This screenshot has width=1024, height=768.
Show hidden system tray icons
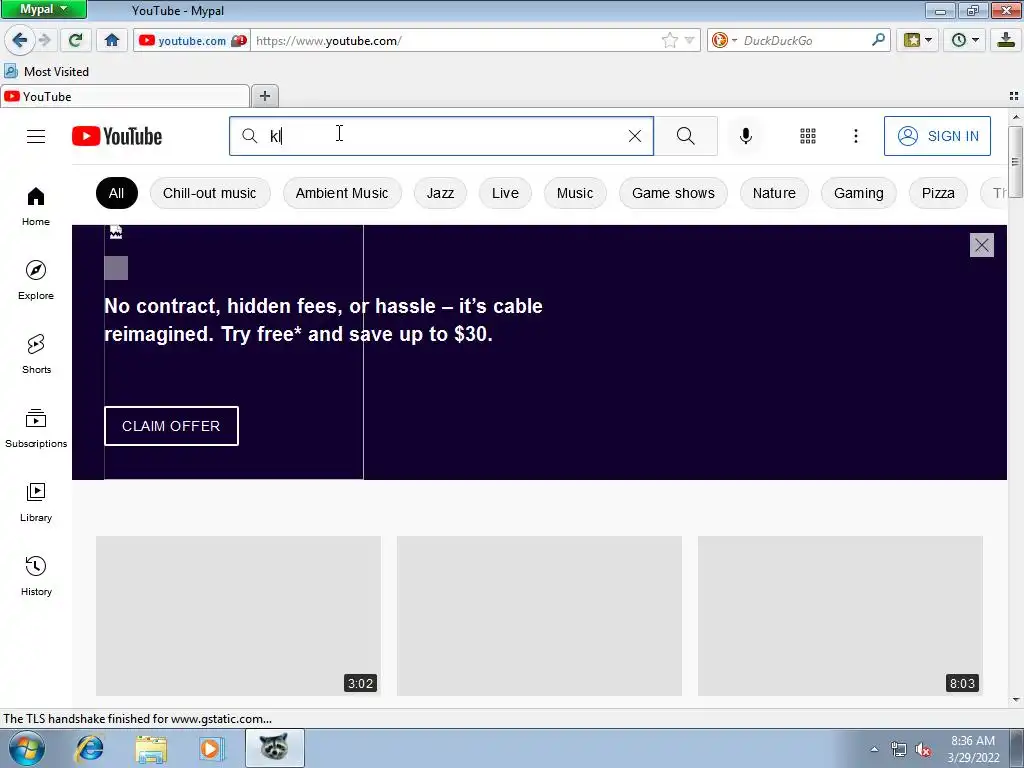click(874, 749)
